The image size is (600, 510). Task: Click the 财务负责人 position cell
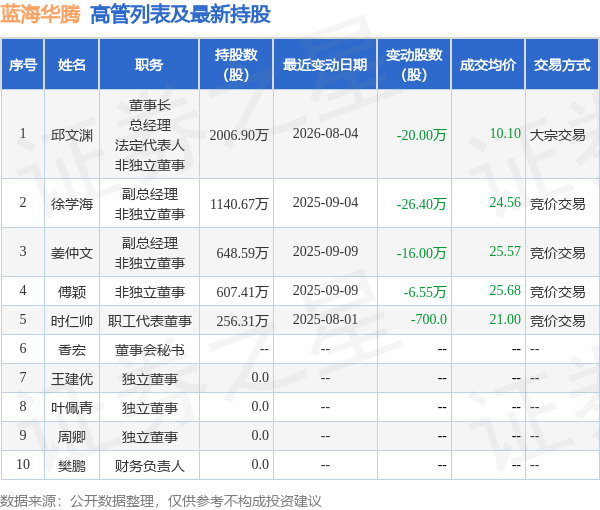[x=150, y=466]
